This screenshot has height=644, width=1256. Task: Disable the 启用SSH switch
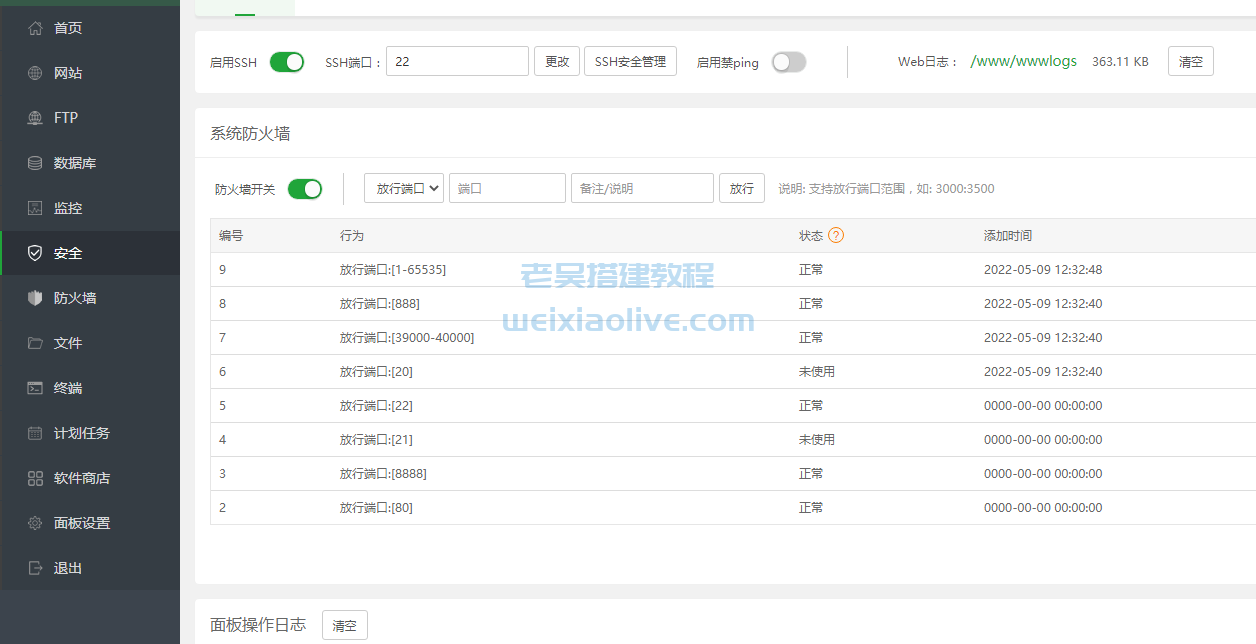tap(287, 61)
